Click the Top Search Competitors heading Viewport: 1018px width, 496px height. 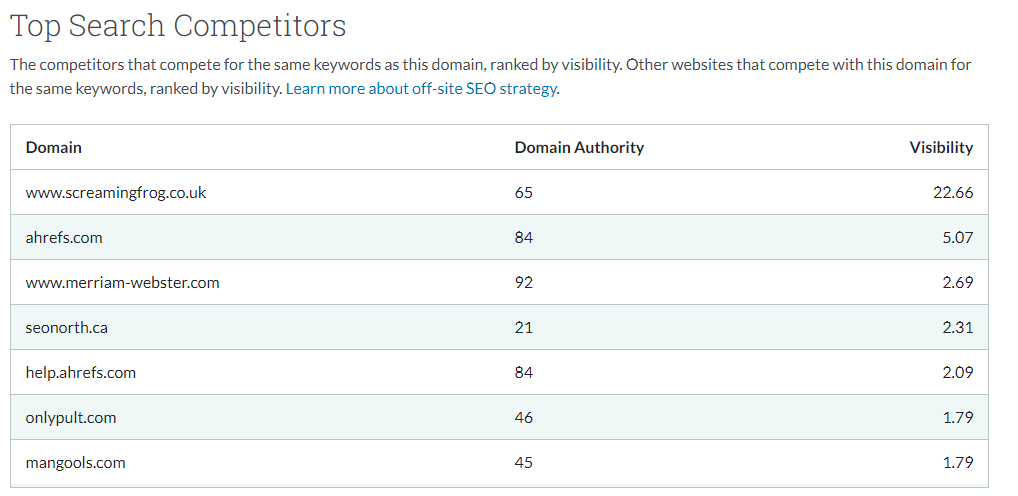click(x=179, y=27)
